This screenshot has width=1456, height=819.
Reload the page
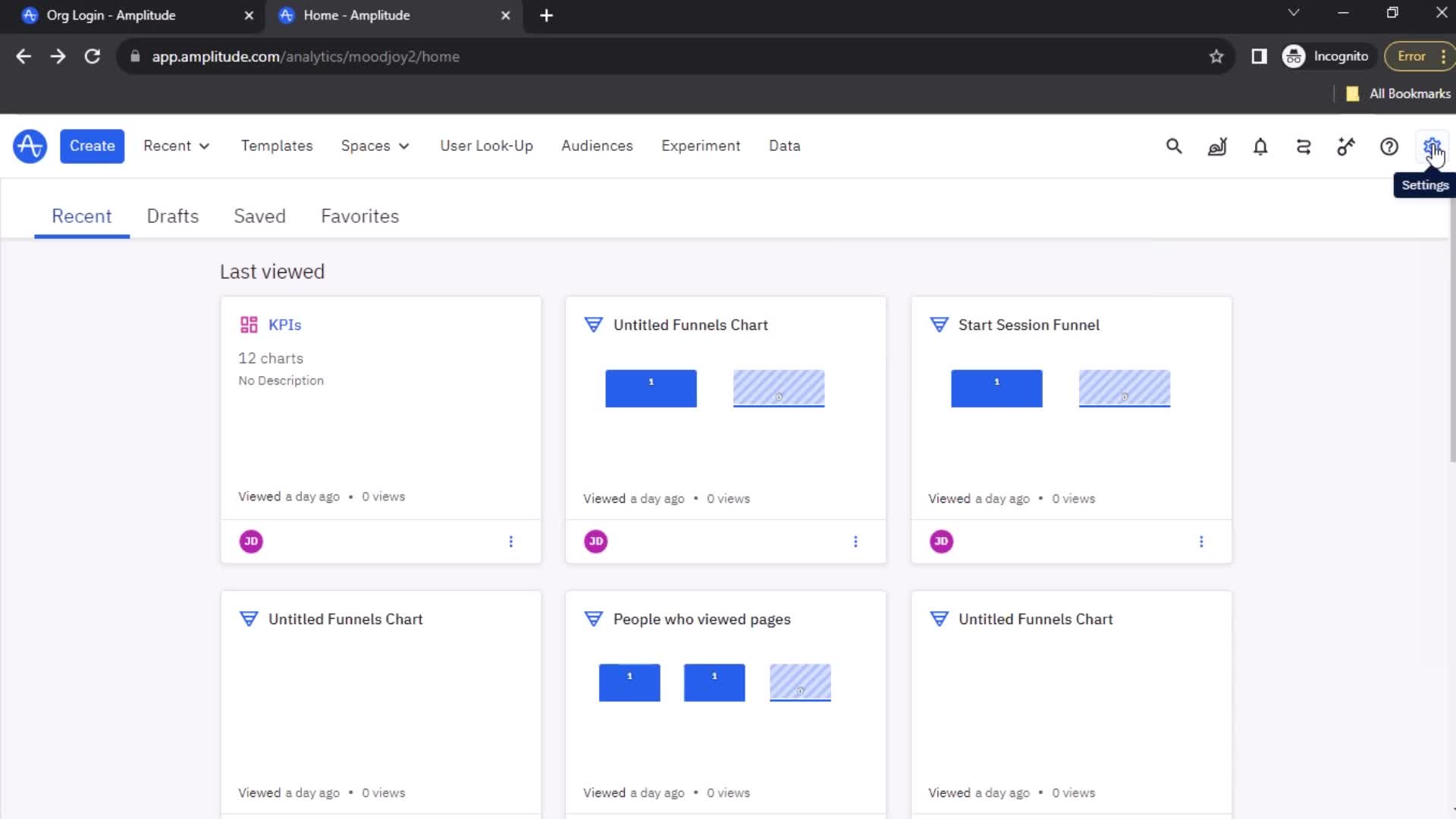[93, 57]
